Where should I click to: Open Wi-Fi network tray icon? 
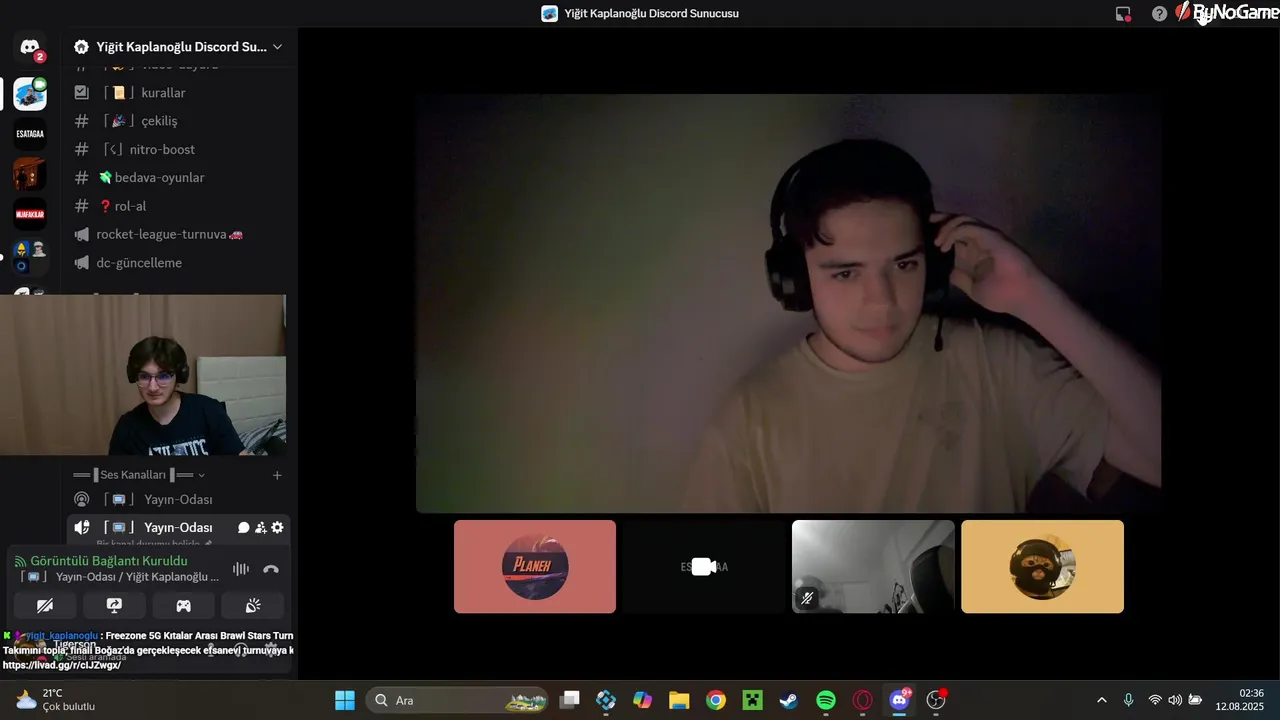click(1155, 700)
